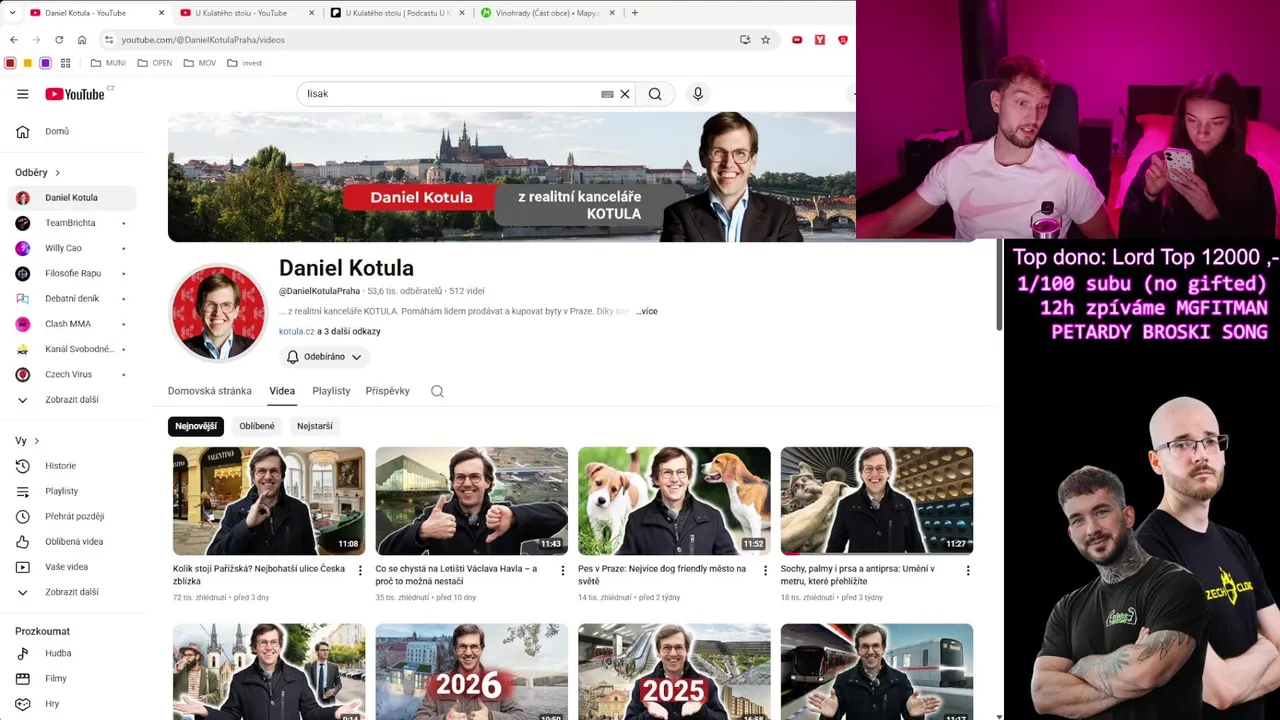Image resolution: width=1280 pixels, height=720 pixels.
Task: Go to Domů home icon
Action: [x=22, y=131]
